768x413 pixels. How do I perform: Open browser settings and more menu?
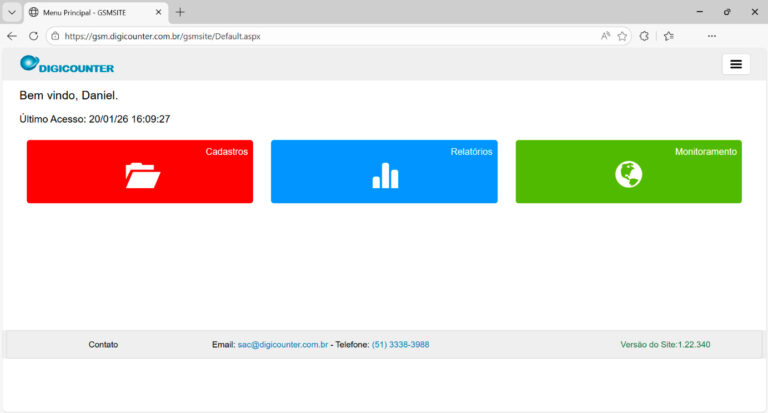pyautogui.click(x=711, y=35)
